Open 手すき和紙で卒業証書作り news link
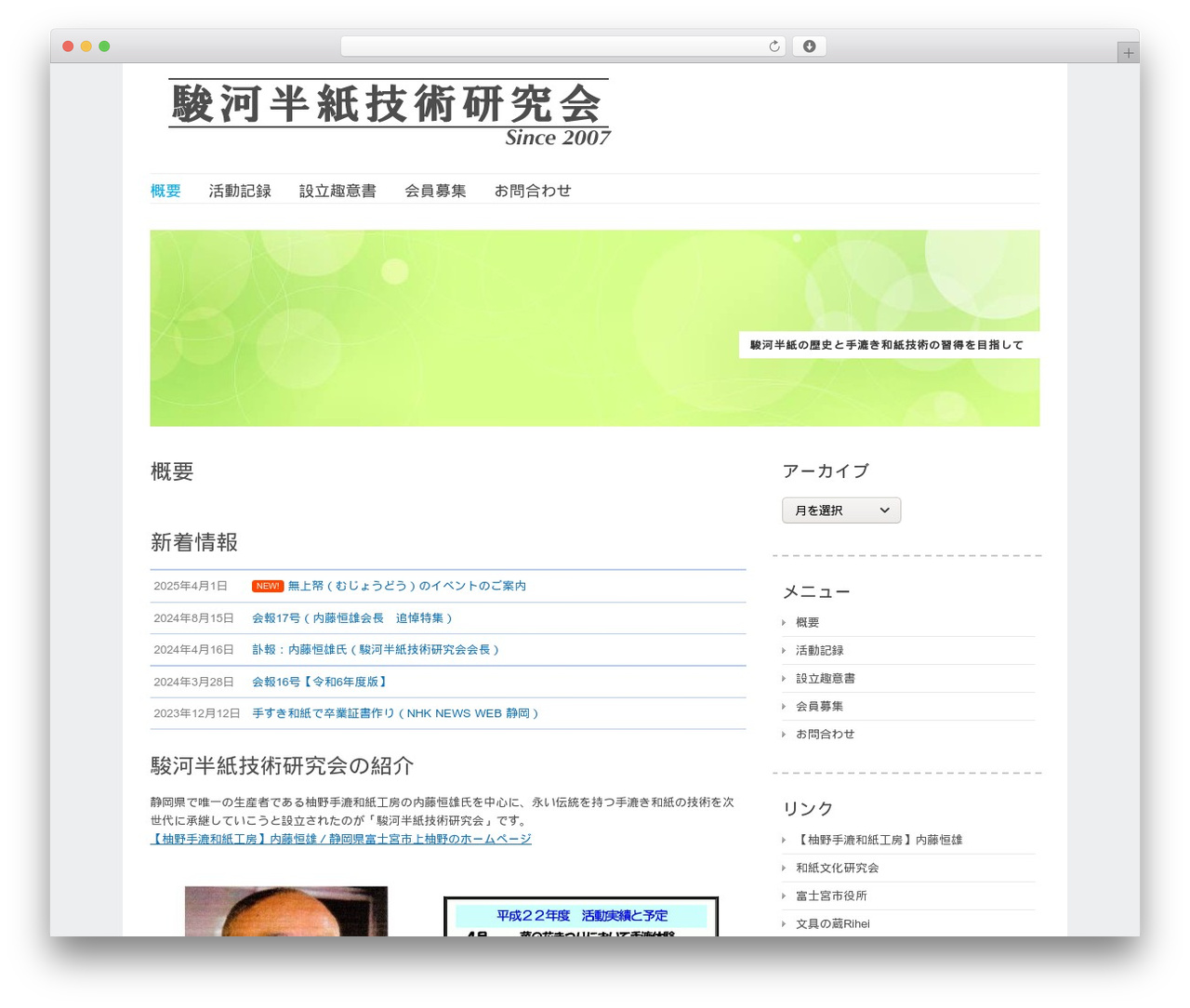 click(x=395, y=713)
